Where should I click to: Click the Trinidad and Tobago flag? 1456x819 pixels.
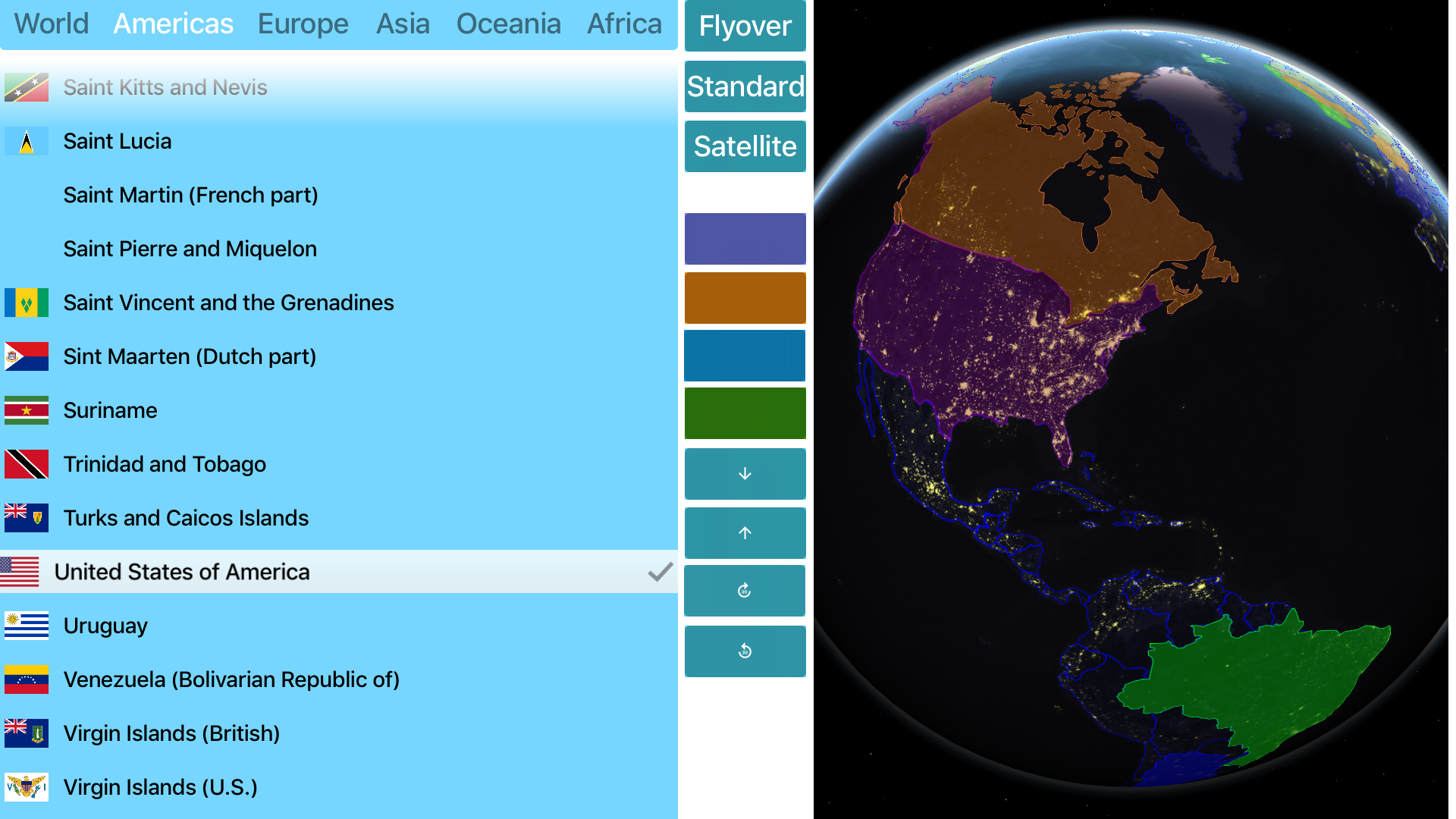pyautogui.click(x=27, y=464)
